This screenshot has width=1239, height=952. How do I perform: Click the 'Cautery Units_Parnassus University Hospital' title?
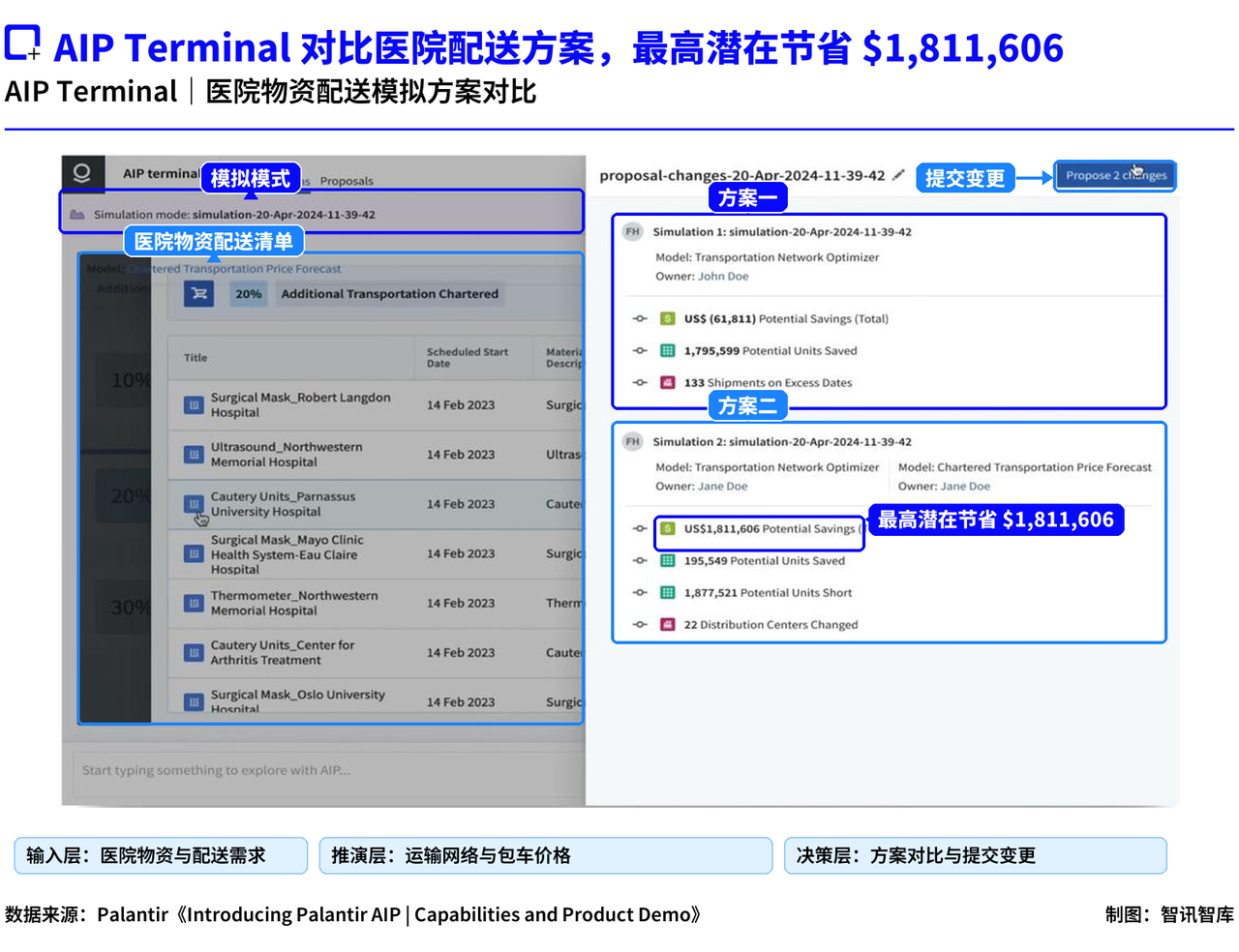[x=283, y=504]
